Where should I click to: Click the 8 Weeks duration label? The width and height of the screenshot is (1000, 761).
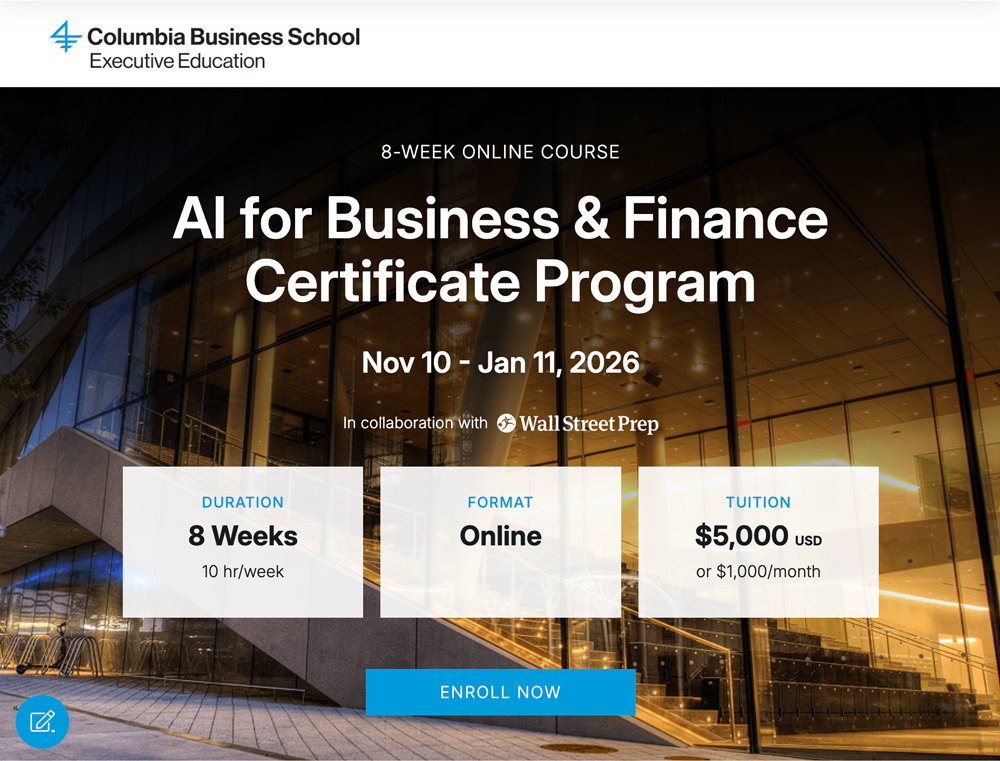coord(242,536)
